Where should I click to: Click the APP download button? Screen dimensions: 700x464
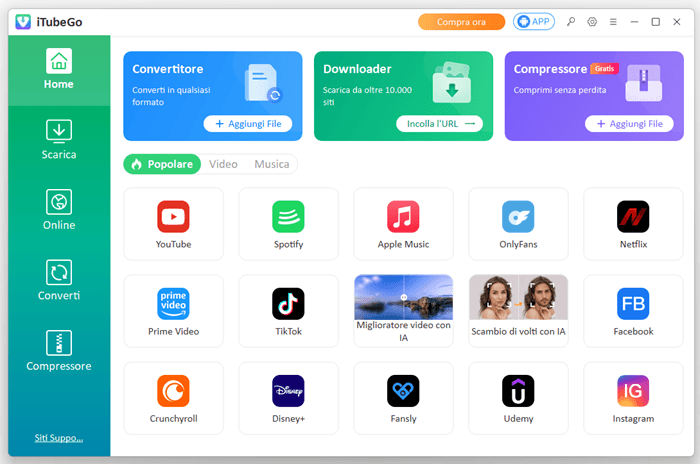pyautogui.click(x=534, y=21)
